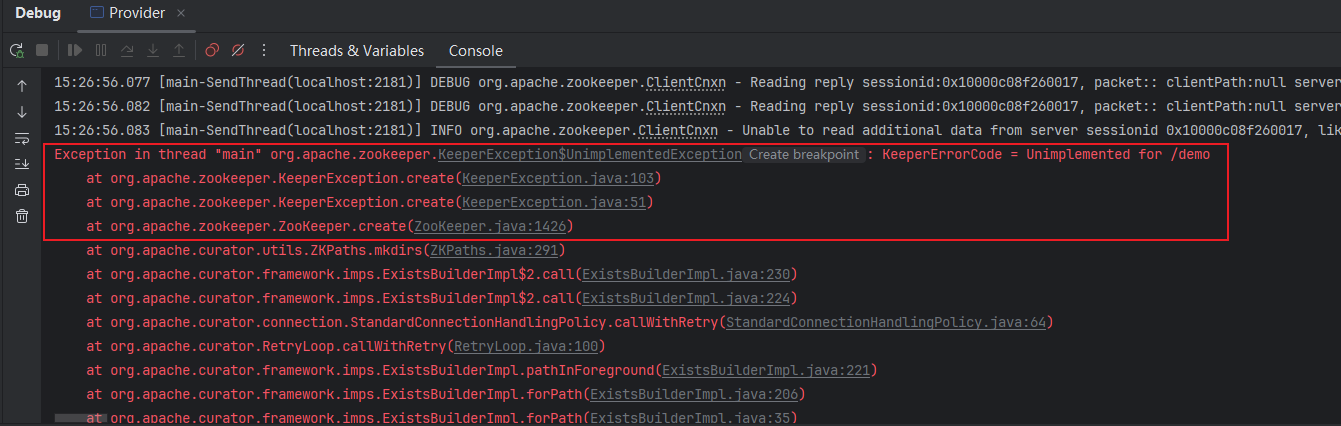Clear console with trash icon
This screenshot has width=1341, height=426.
pos(22,216)
